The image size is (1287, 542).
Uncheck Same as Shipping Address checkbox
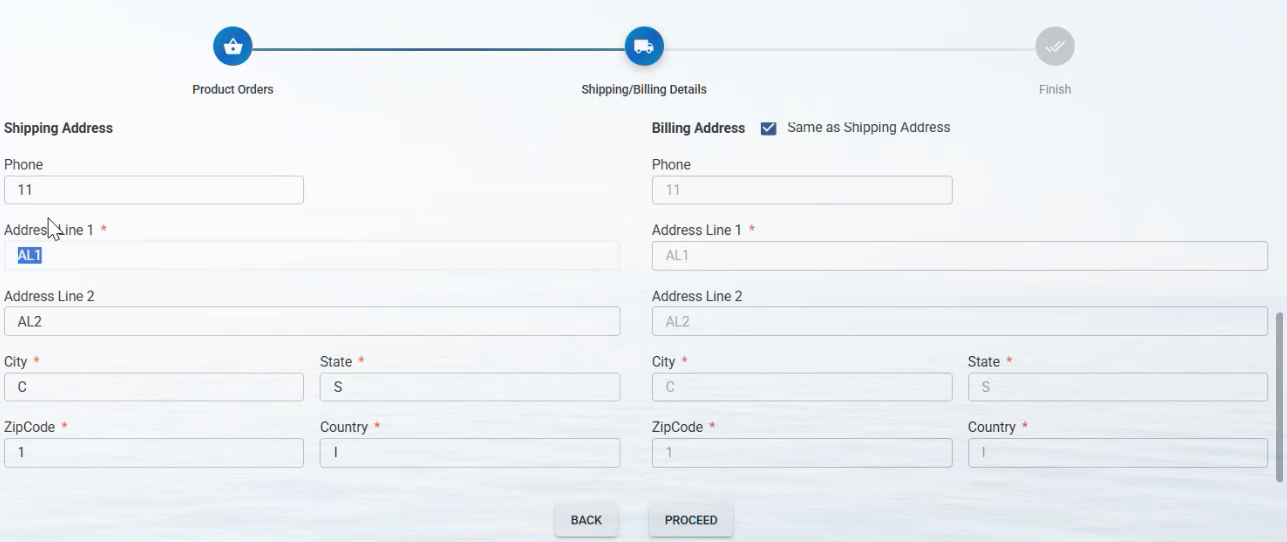pyautogui.click(x=768, y=128)
